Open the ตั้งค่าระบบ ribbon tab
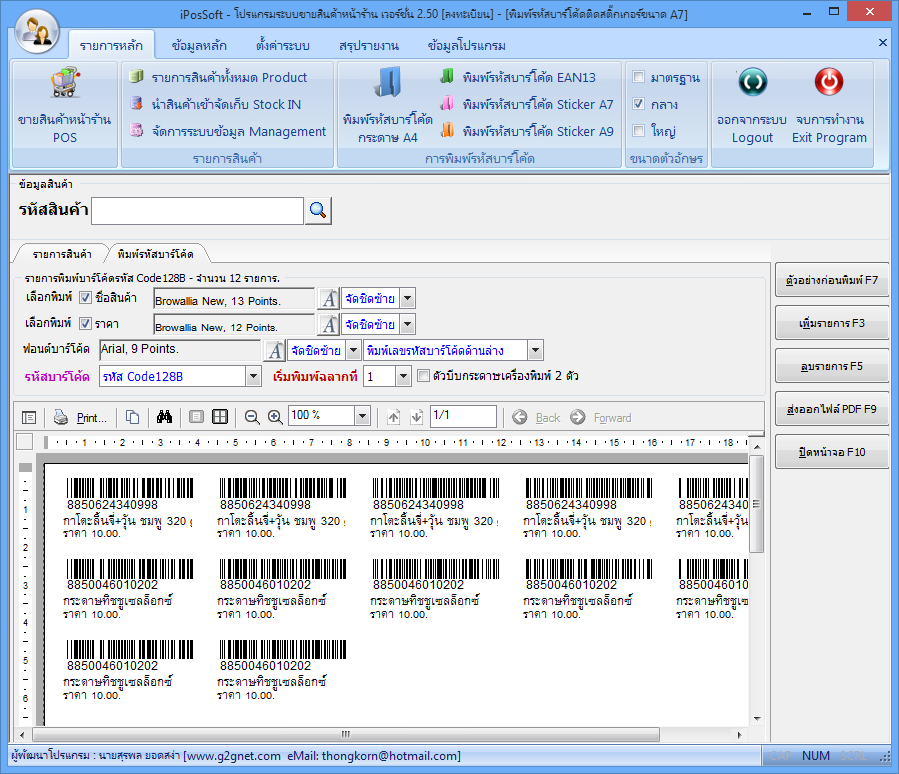The width and height of the screenshot is (899, 774). pyautogui.click(x=283, y=45)
